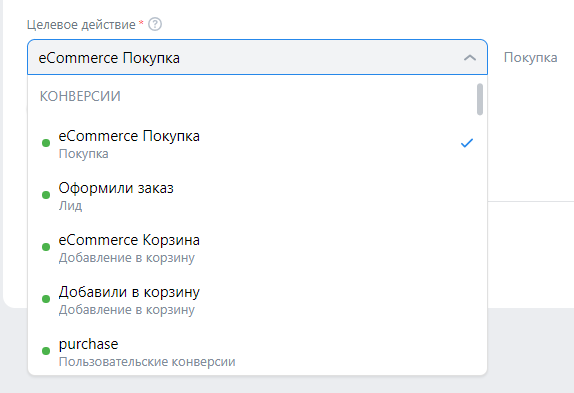Select the eCommerce Корзина option
The width and height of the screenshot is (574, 393).
[x=257, y=248]
